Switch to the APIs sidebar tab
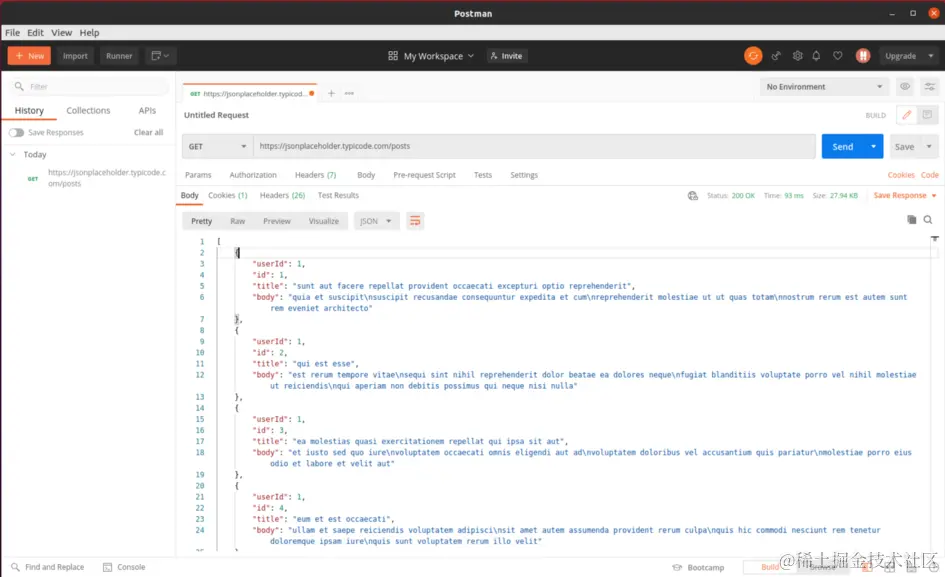This screenshot has height=577, width=945. 147,110
